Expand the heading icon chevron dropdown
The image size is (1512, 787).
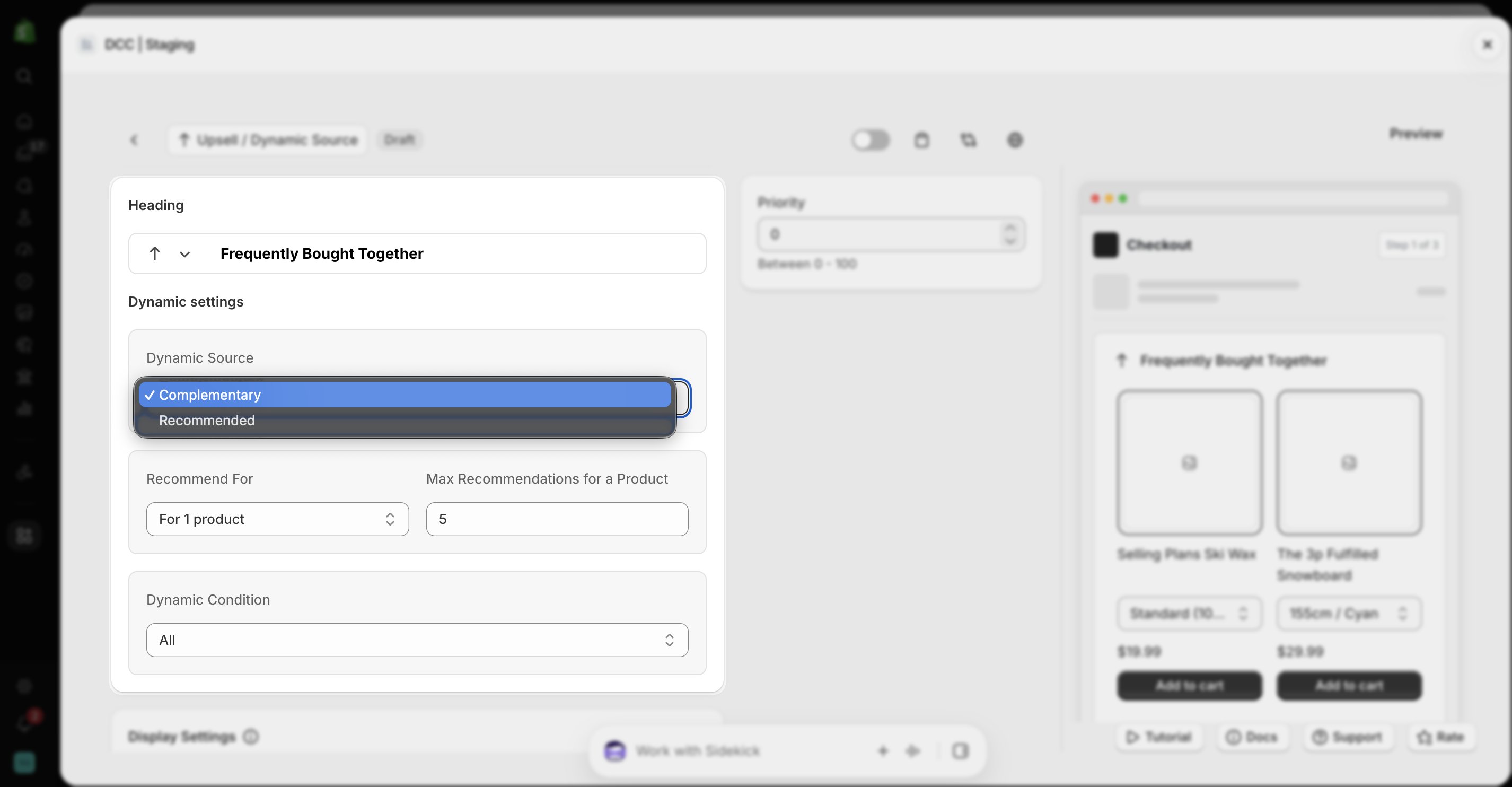pyautogui.click(x=184, y=255)
